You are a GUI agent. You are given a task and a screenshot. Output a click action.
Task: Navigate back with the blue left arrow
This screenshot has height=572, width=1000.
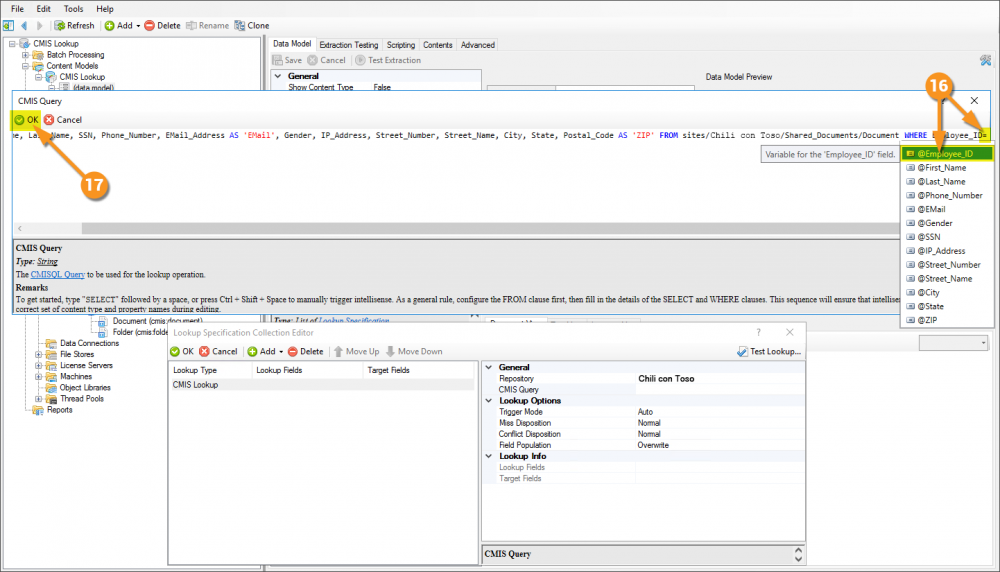(x=23, y=25)
